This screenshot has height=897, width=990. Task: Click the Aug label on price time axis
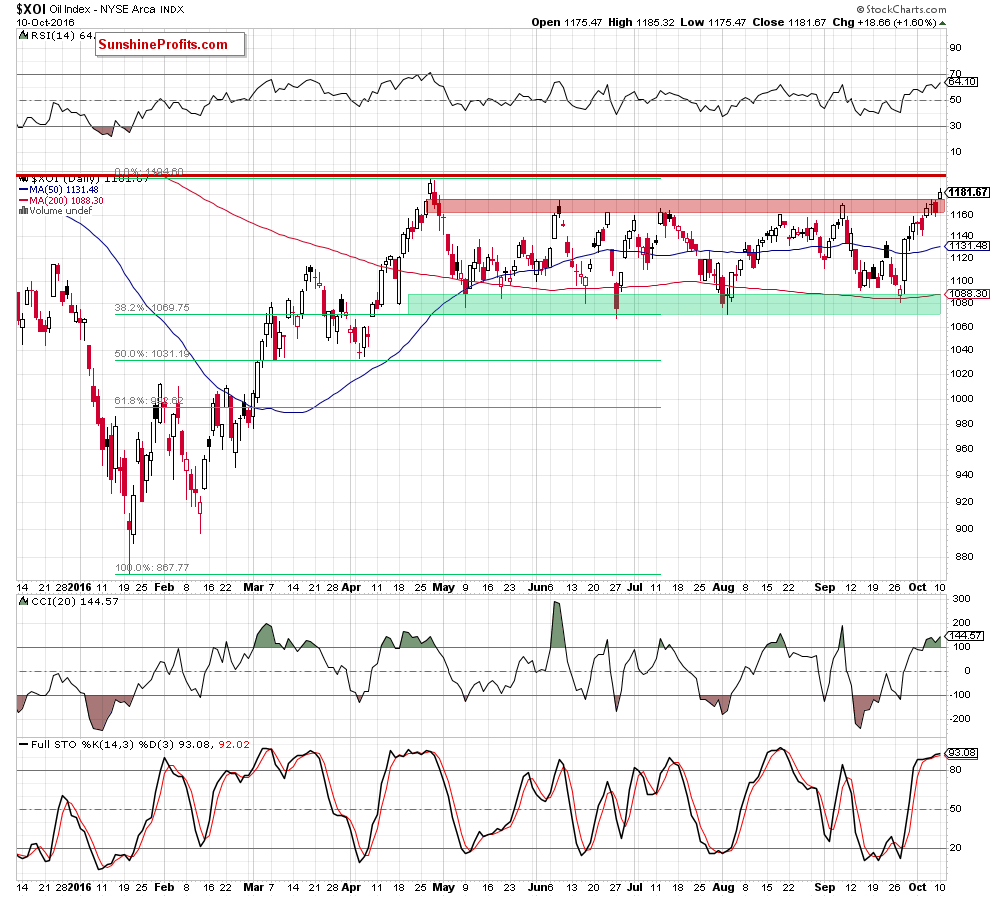click(x=723, y=587)
